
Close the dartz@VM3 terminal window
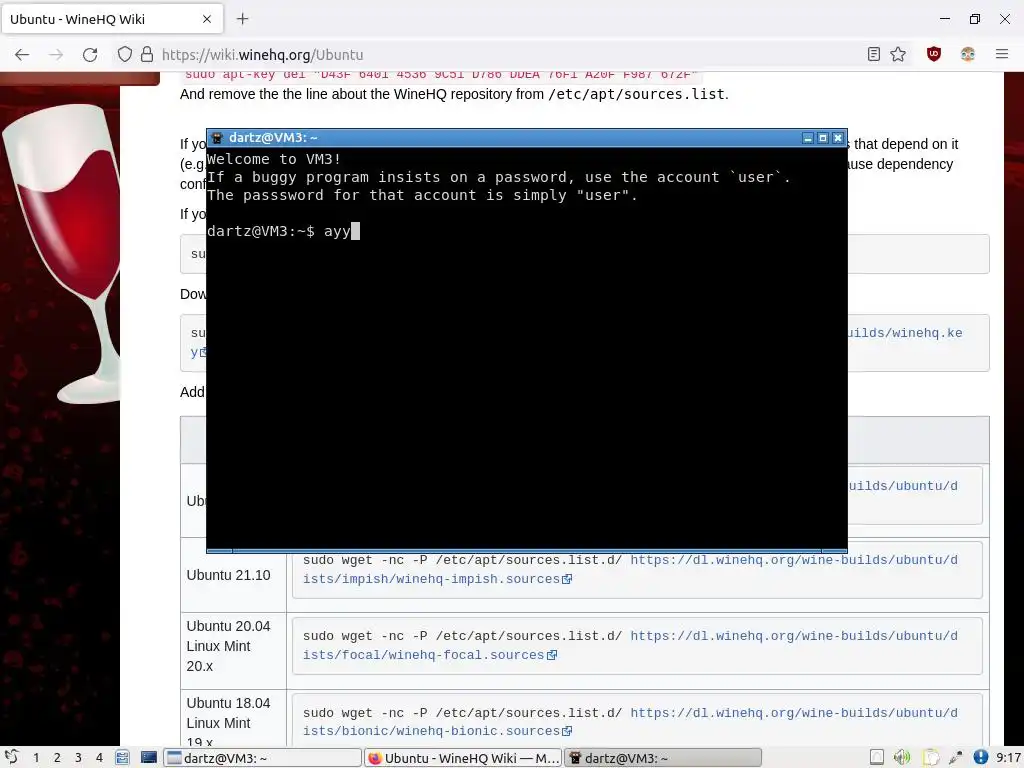[x=838, y=138]
